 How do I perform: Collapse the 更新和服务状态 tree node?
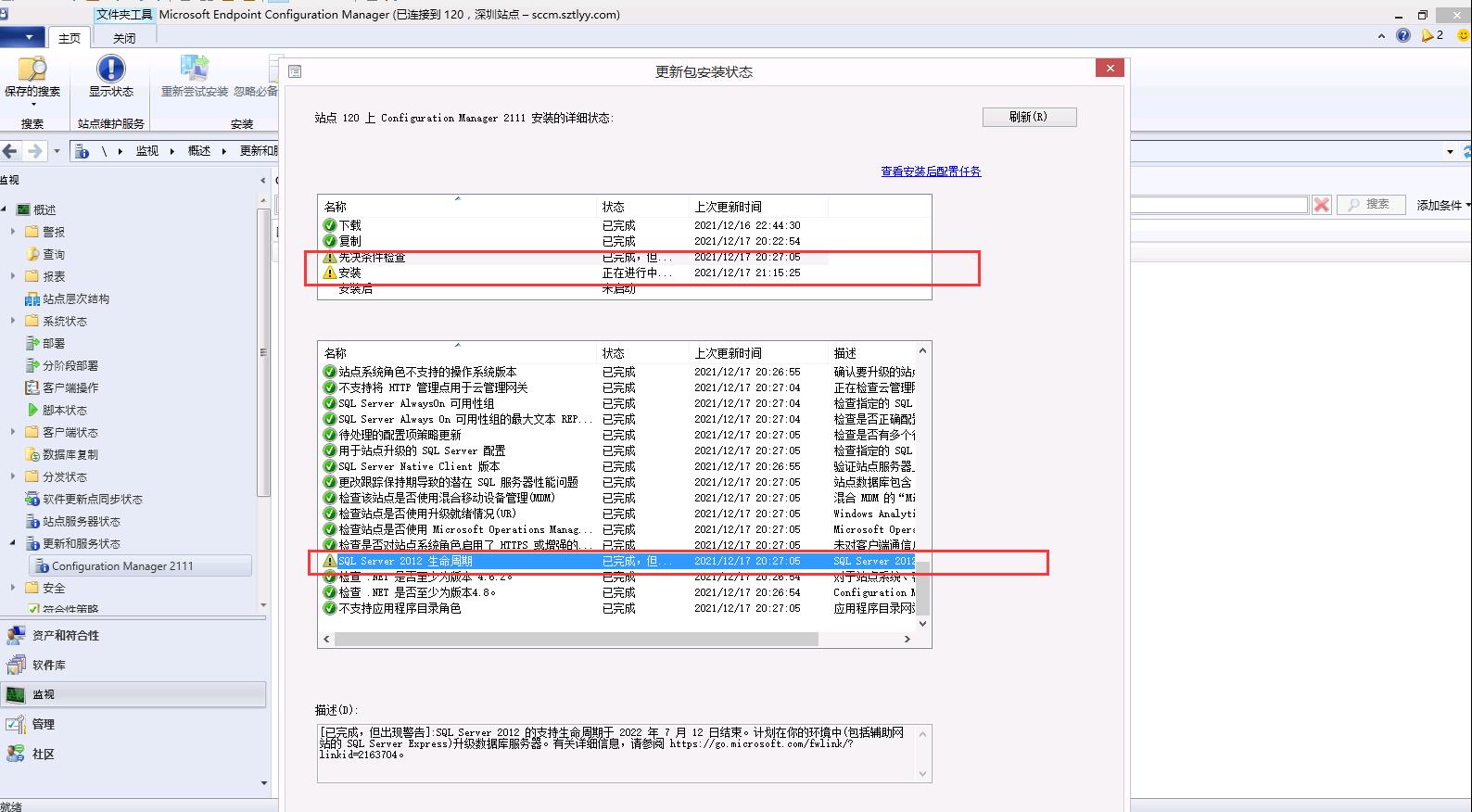tap(13, 543)
